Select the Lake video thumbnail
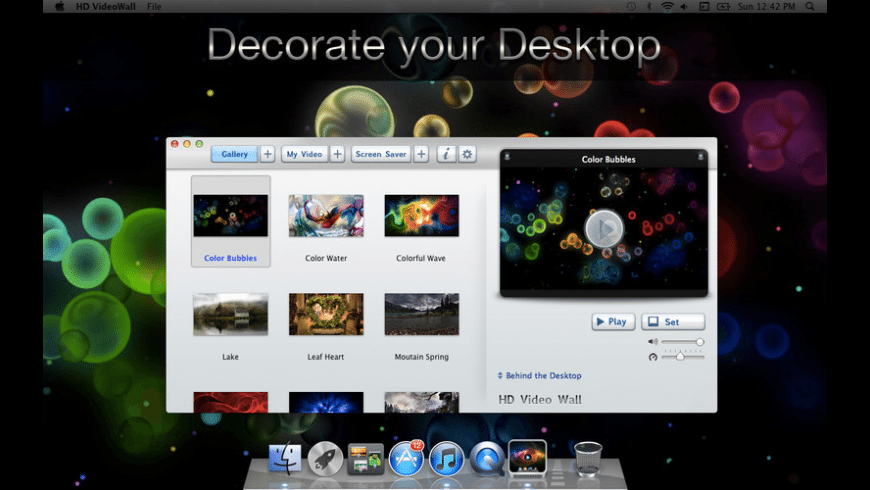 (230, 314)
